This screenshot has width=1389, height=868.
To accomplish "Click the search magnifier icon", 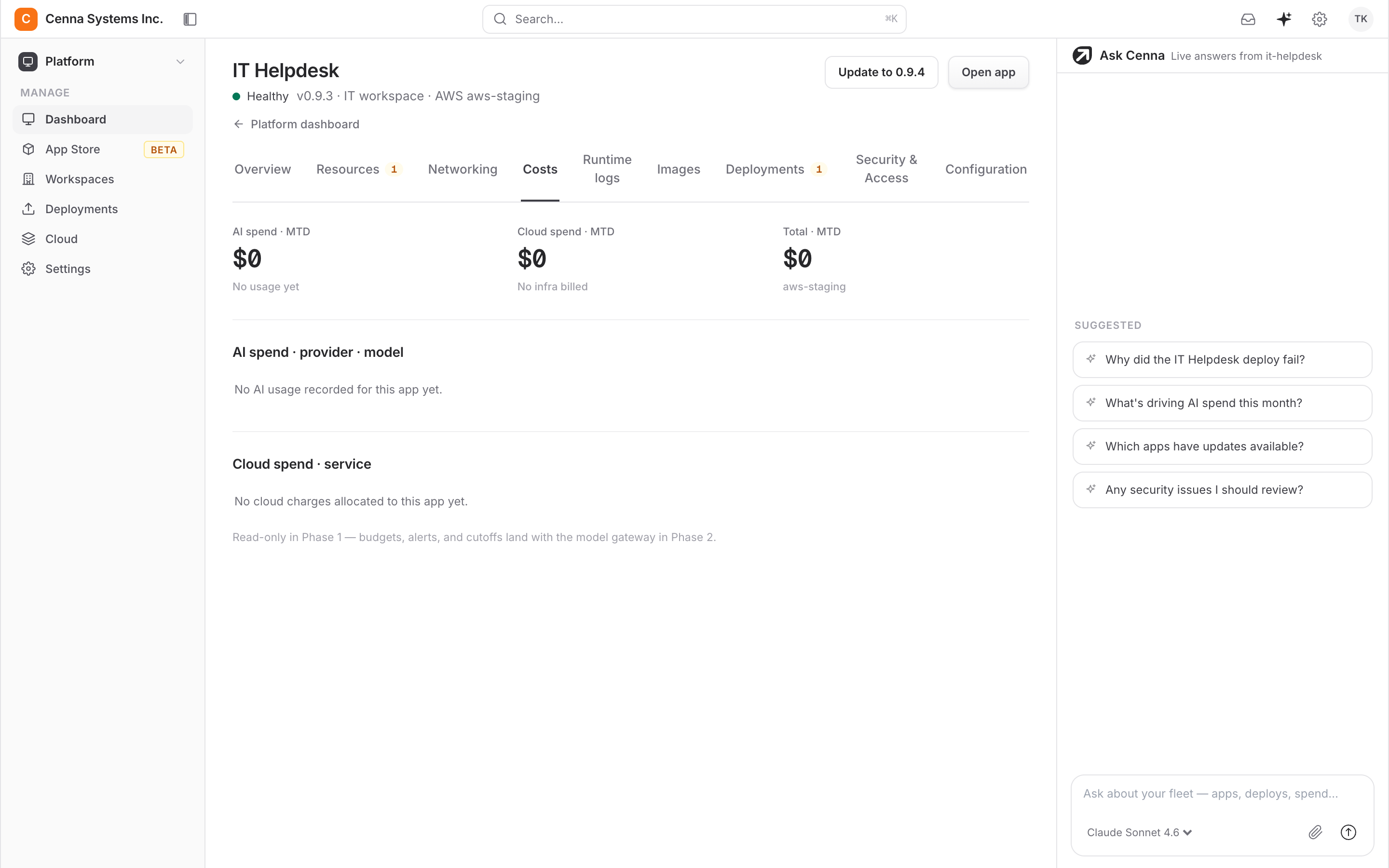I will point(501,19).
